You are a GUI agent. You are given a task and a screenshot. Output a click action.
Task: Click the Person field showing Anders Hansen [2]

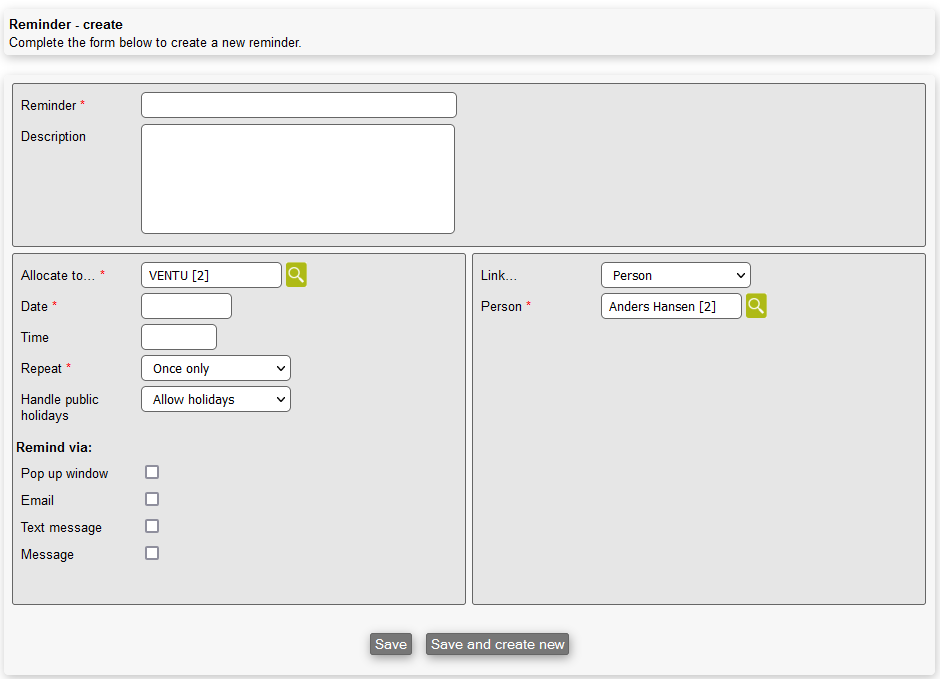click(x=671, y=306)
